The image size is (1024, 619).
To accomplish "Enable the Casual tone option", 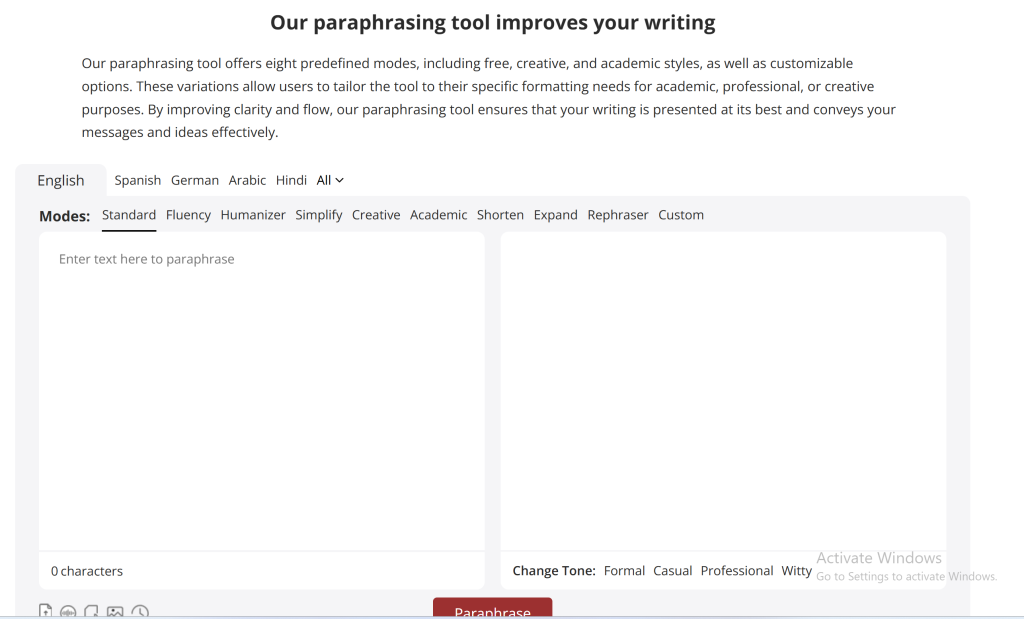I will (x=672, y=570).
